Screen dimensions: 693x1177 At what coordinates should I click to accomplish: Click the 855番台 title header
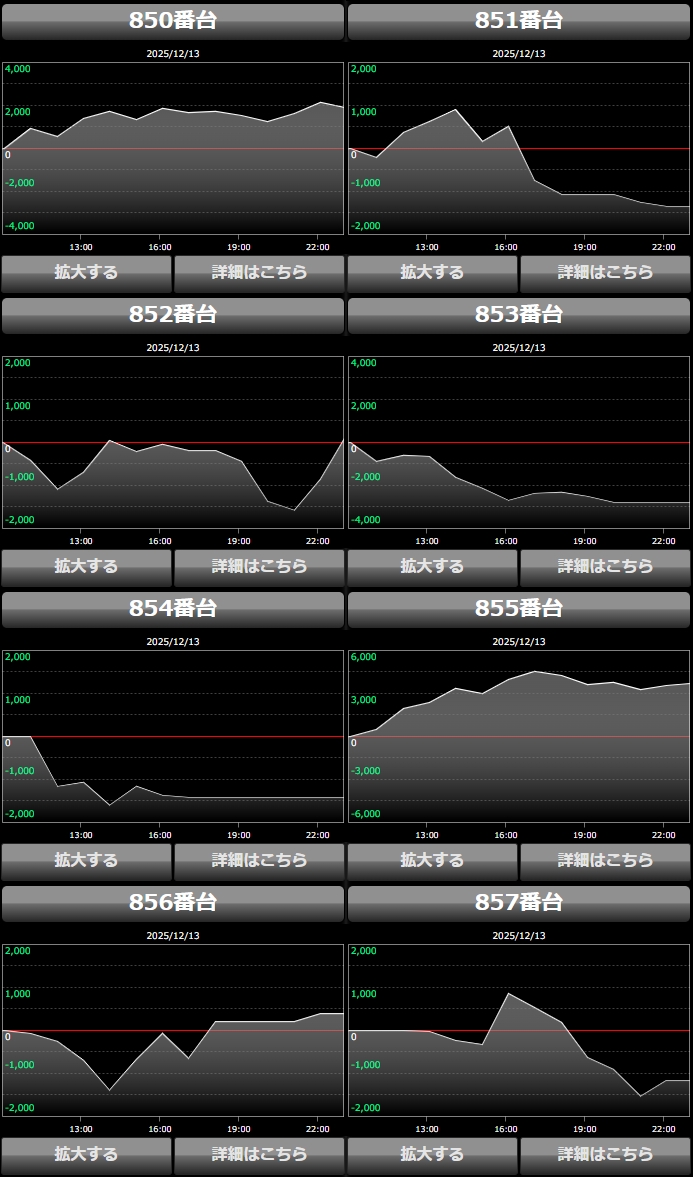click(x=519, y=609)
